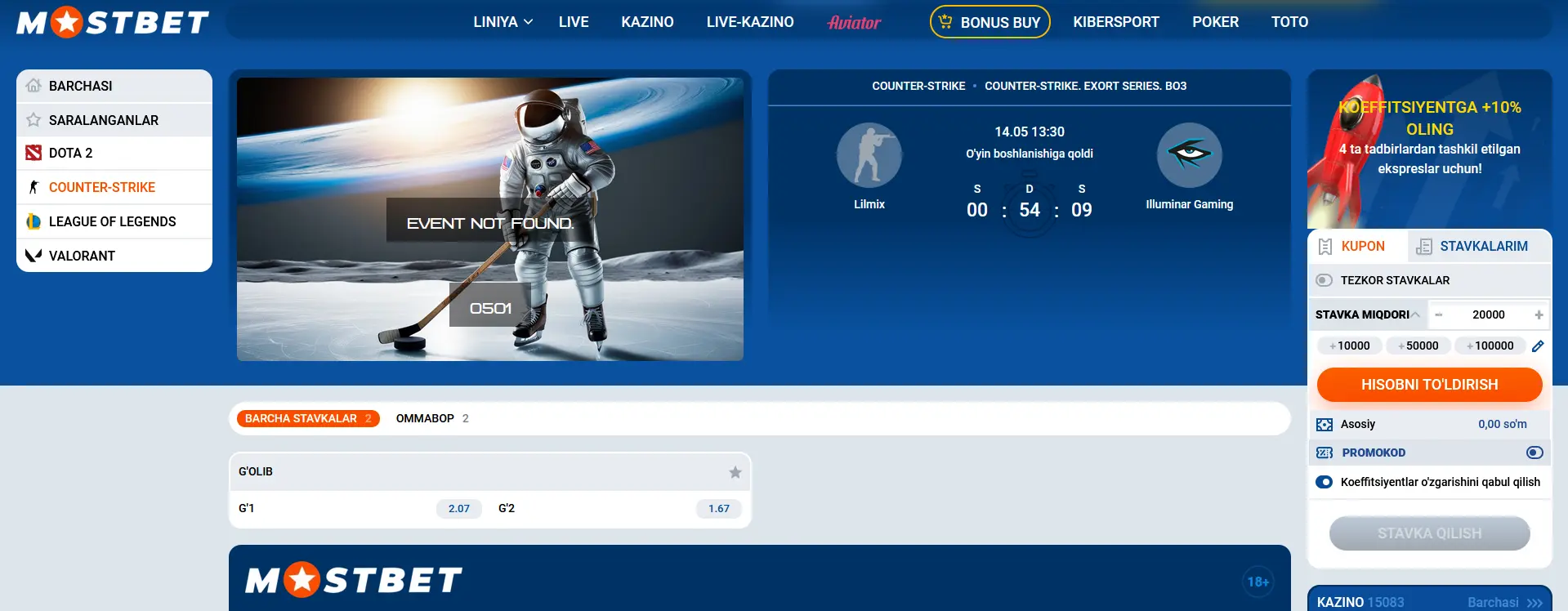Open the Bonus Buy cart icon
1568x611 pixels.
coord(945,22)
